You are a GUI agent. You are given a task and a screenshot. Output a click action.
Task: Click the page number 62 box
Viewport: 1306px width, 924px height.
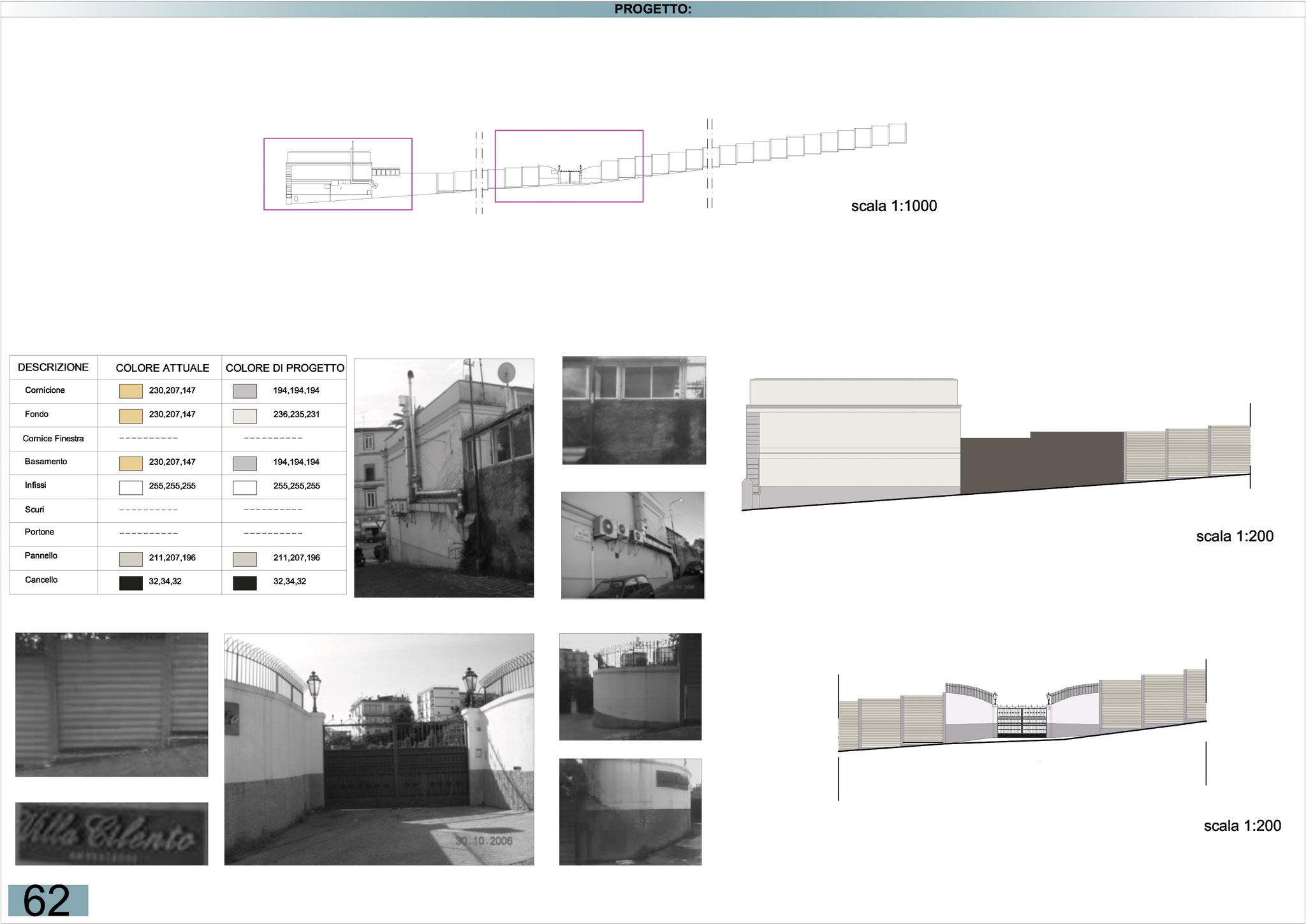(x=48, y=900)
